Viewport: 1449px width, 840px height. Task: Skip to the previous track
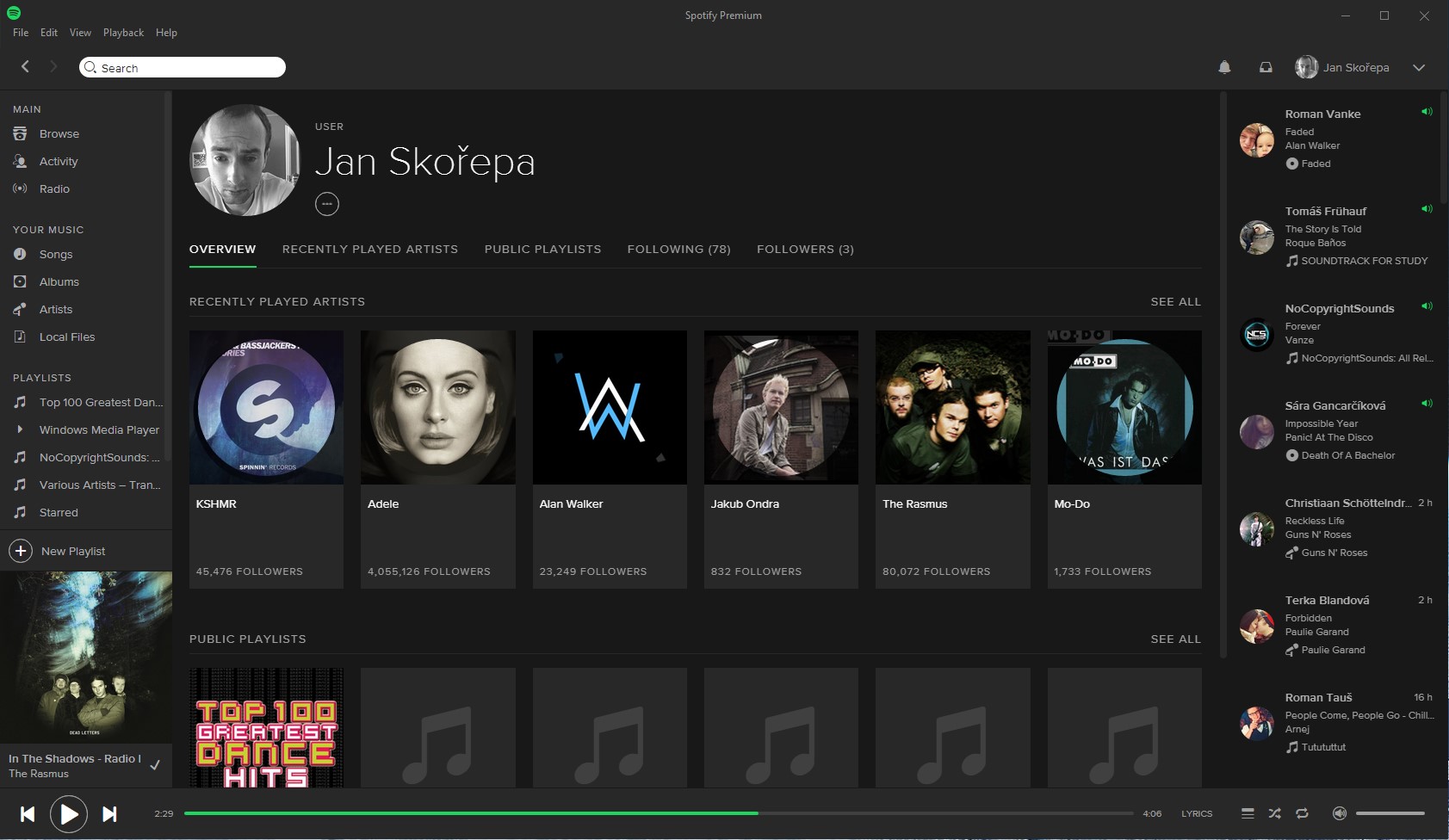tap(28, 814)
